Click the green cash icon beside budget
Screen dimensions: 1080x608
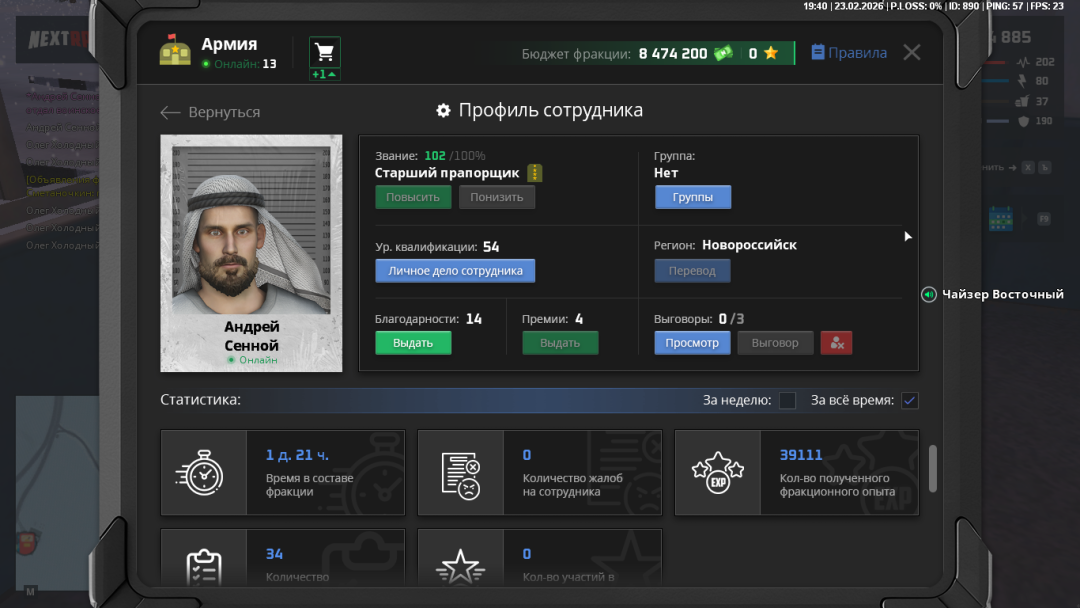tap(723, 54)
